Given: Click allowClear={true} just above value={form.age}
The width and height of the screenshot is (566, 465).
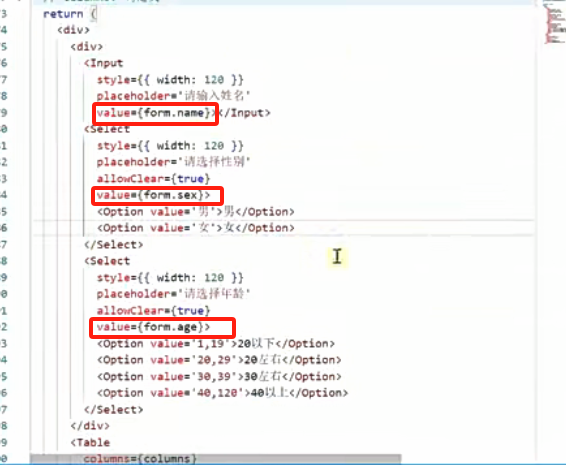Looking at the screenshot, I should click(x=153, y=311).
